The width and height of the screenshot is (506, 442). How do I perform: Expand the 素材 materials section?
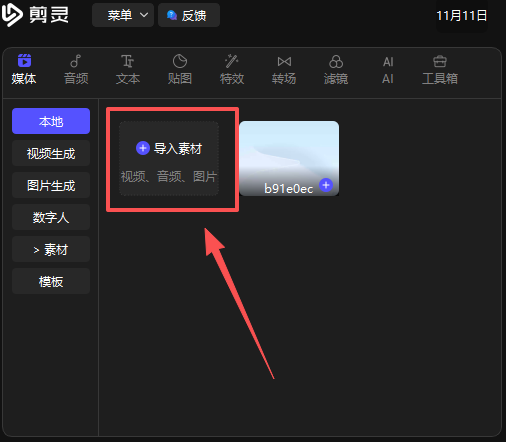tap(51, 249)
